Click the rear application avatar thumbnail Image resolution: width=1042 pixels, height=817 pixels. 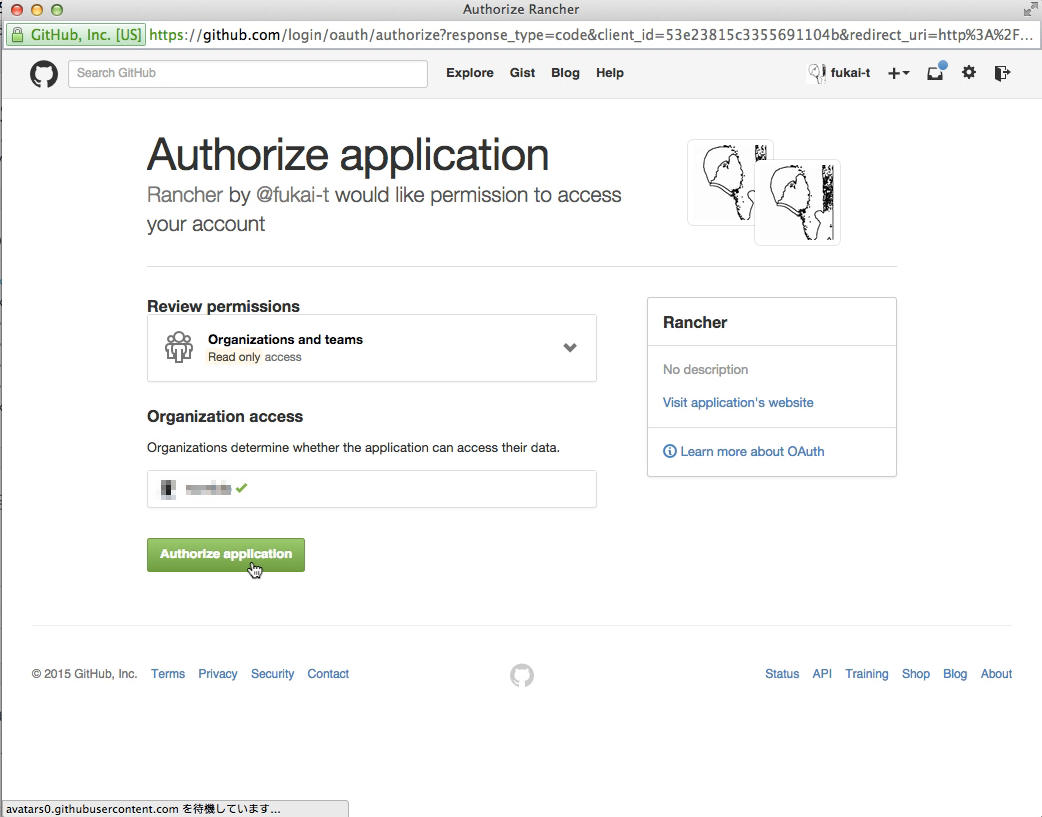(722, 181)
